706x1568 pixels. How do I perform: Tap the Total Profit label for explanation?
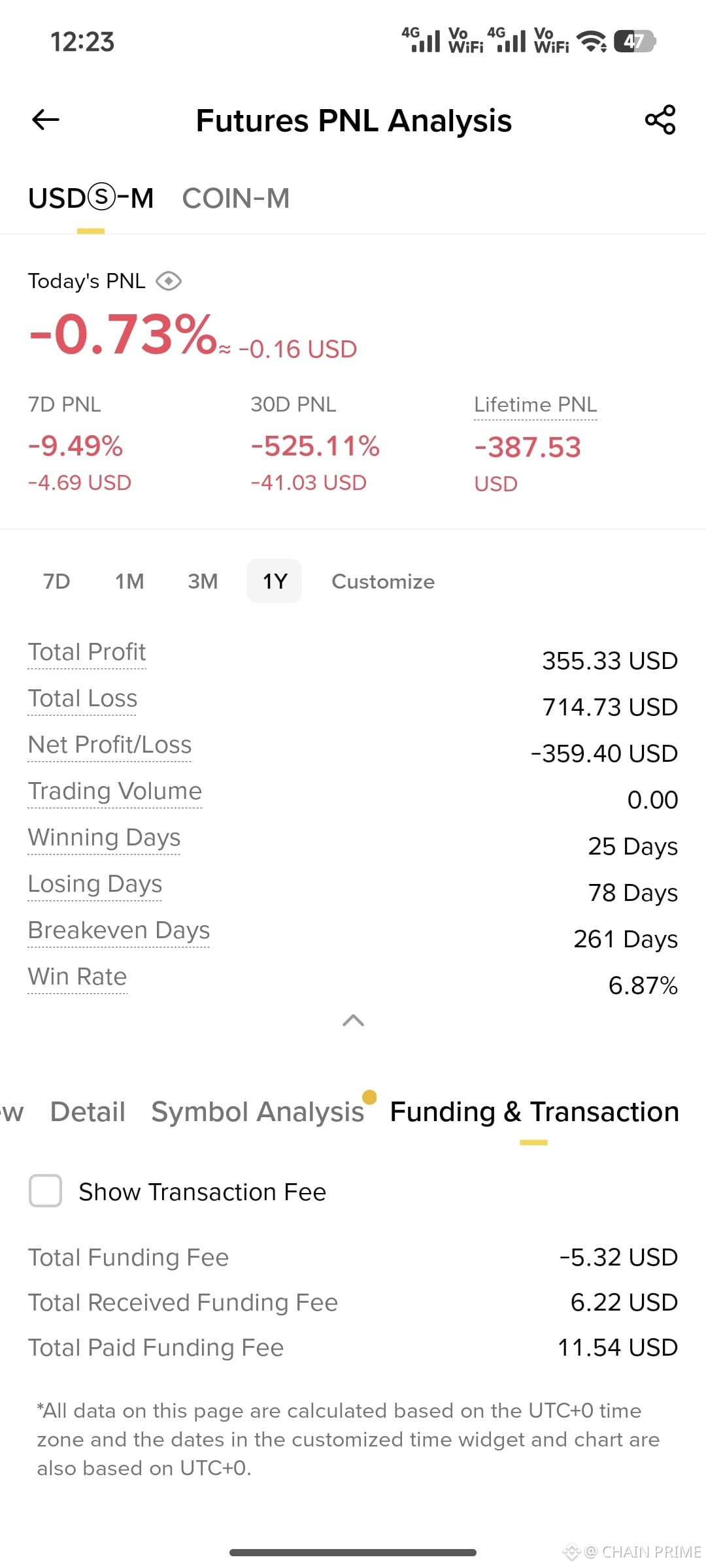point(87,651)
